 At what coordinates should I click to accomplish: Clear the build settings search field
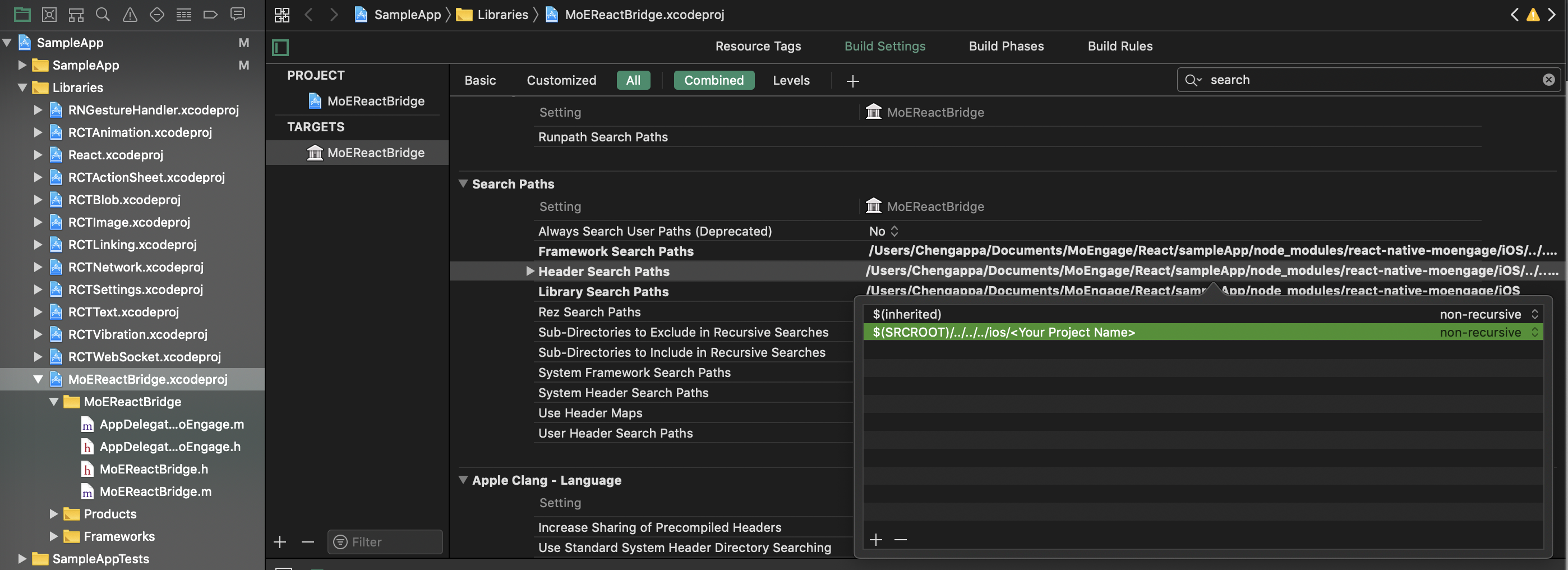click(1548, 80)
